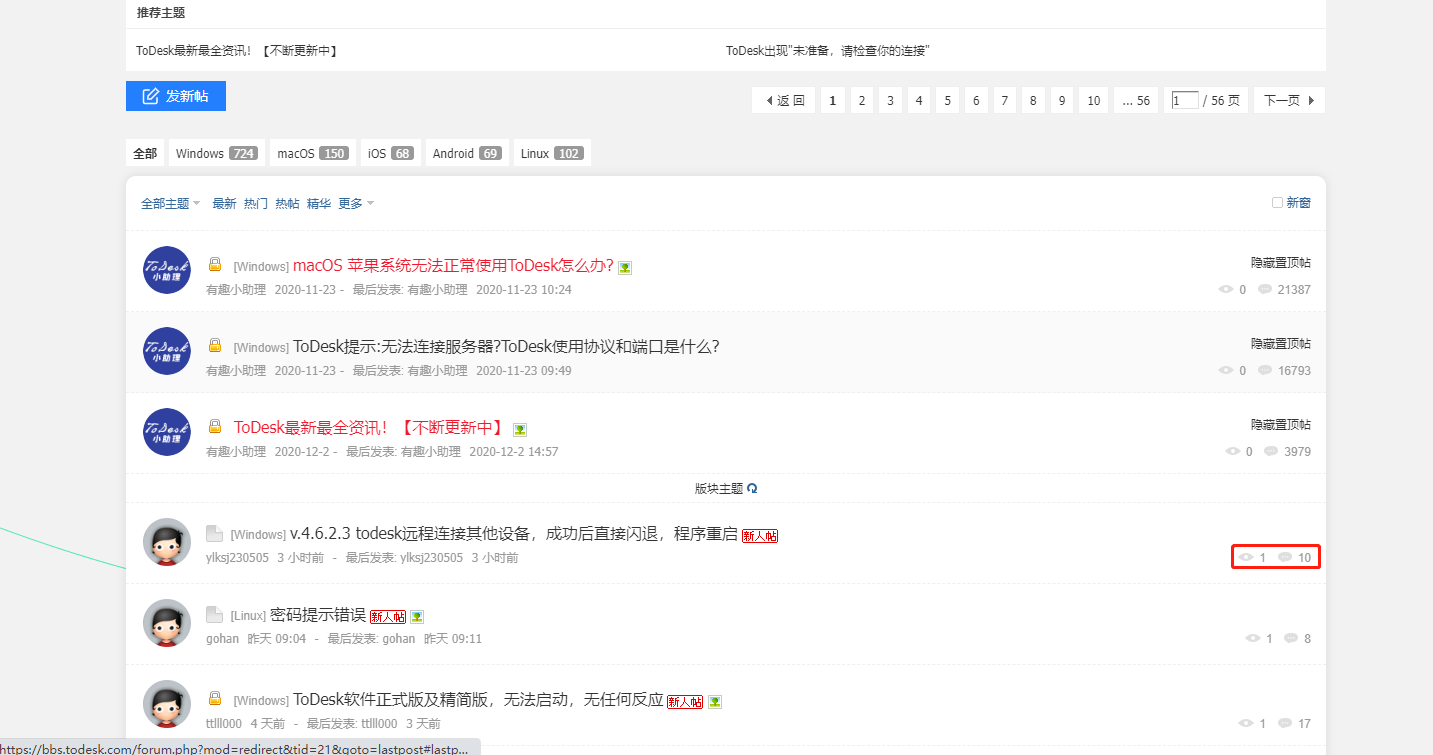Click 新人帖 badge on 密码提示错误 thread
The image size is (1433, 755).
pos(388,617)
